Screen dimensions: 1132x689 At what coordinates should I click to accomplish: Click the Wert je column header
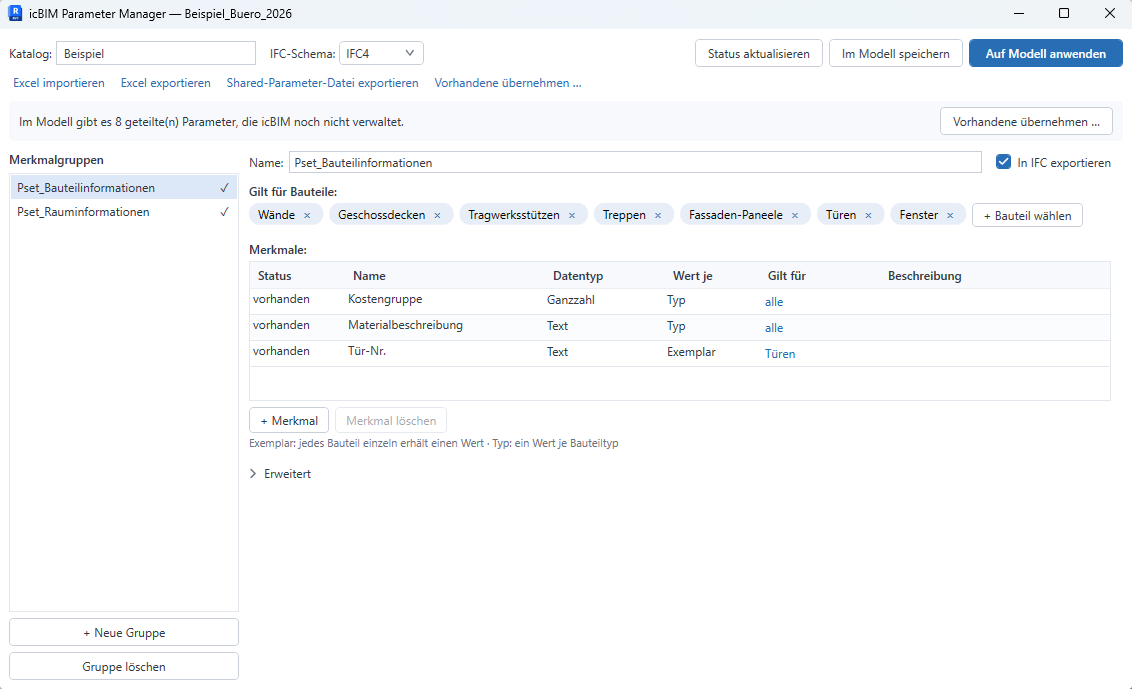(x=692, y=276)
